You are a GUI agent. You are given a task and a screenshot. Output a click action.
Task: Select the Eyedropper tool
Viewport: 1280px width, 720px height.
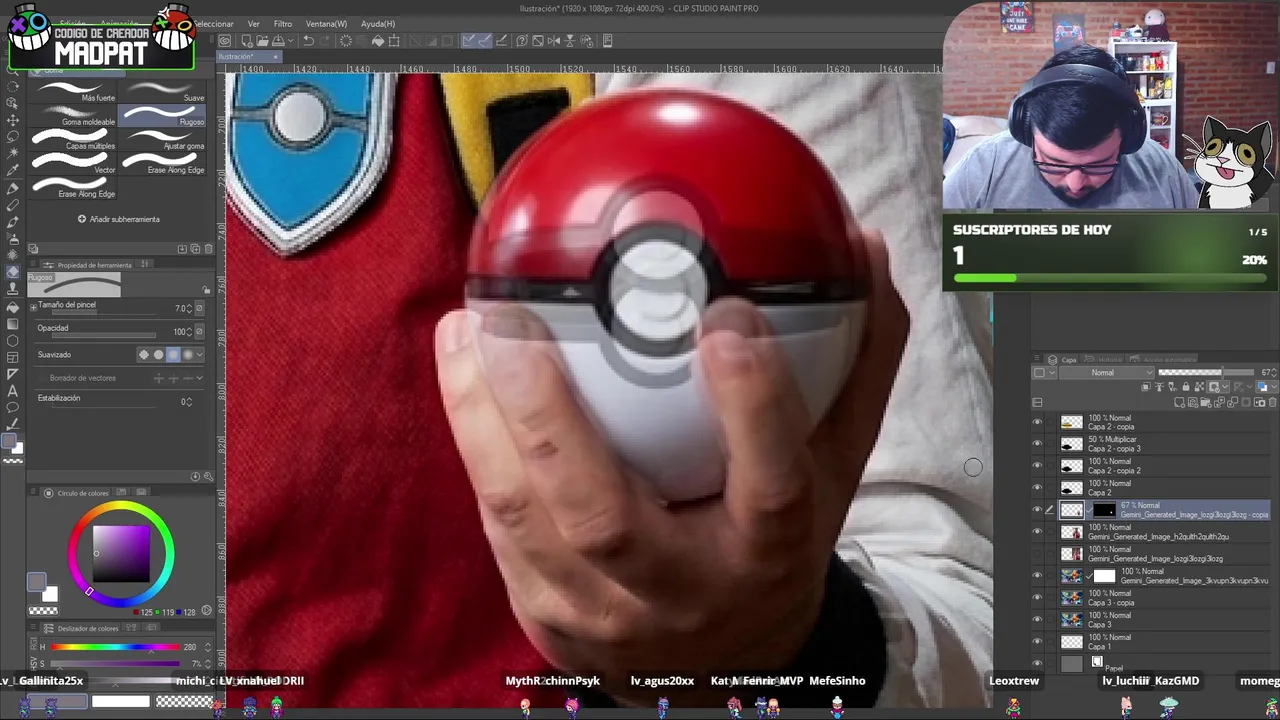(x=13, y=171)
